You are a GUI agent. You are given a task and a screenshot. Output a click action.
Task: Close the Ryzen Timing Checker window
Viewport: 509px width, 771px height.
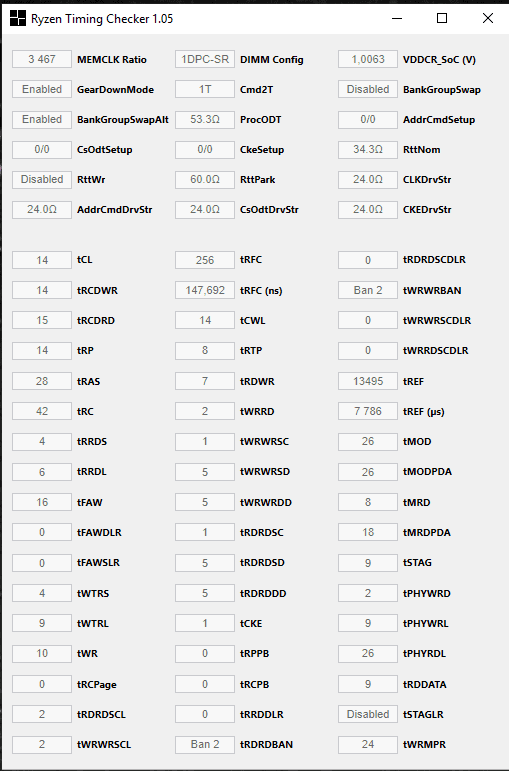[x=487, y=19]
